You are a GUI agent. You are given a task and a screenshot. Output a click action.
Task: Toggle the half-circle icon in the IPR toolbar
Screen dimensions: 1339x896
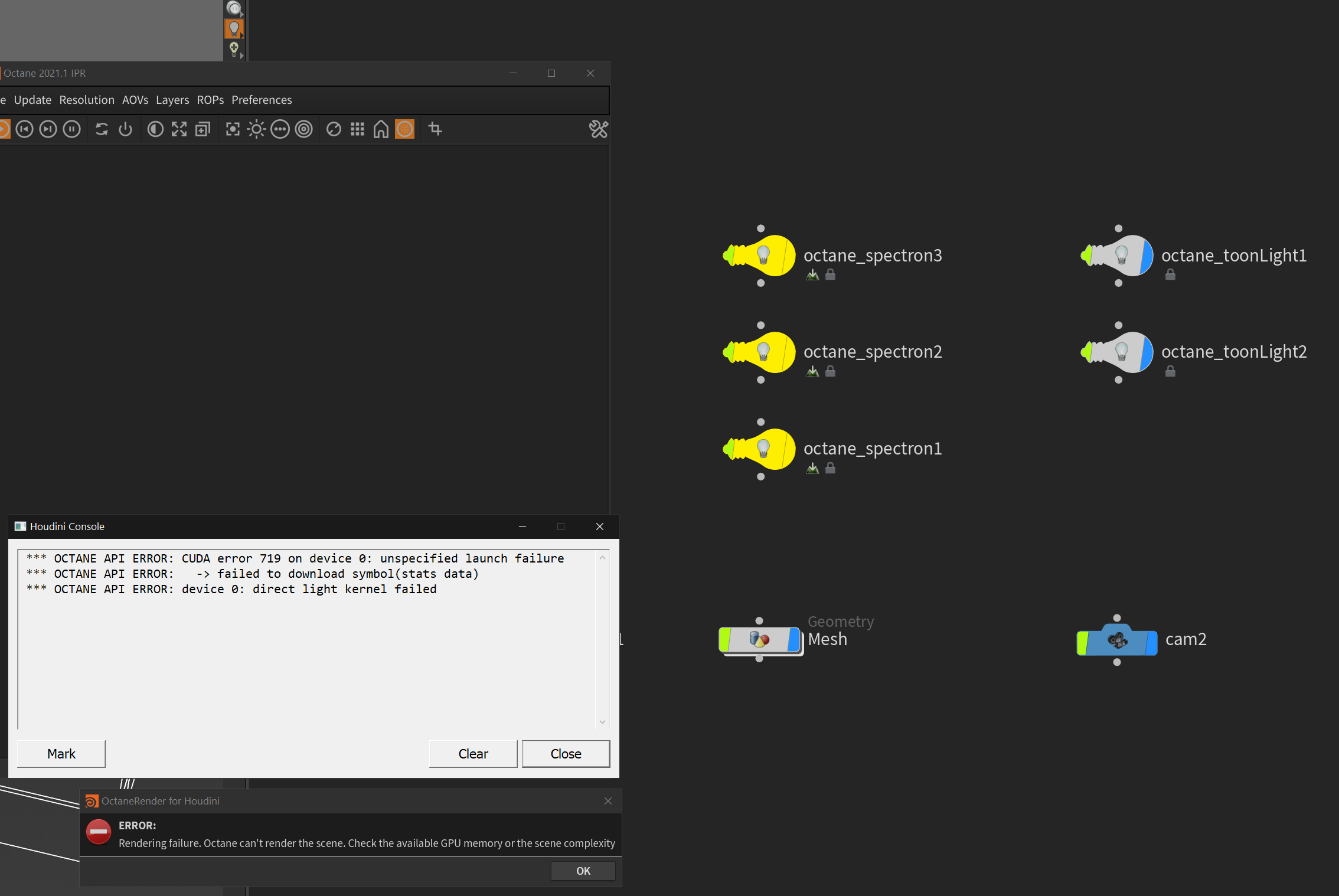[155, 129]
